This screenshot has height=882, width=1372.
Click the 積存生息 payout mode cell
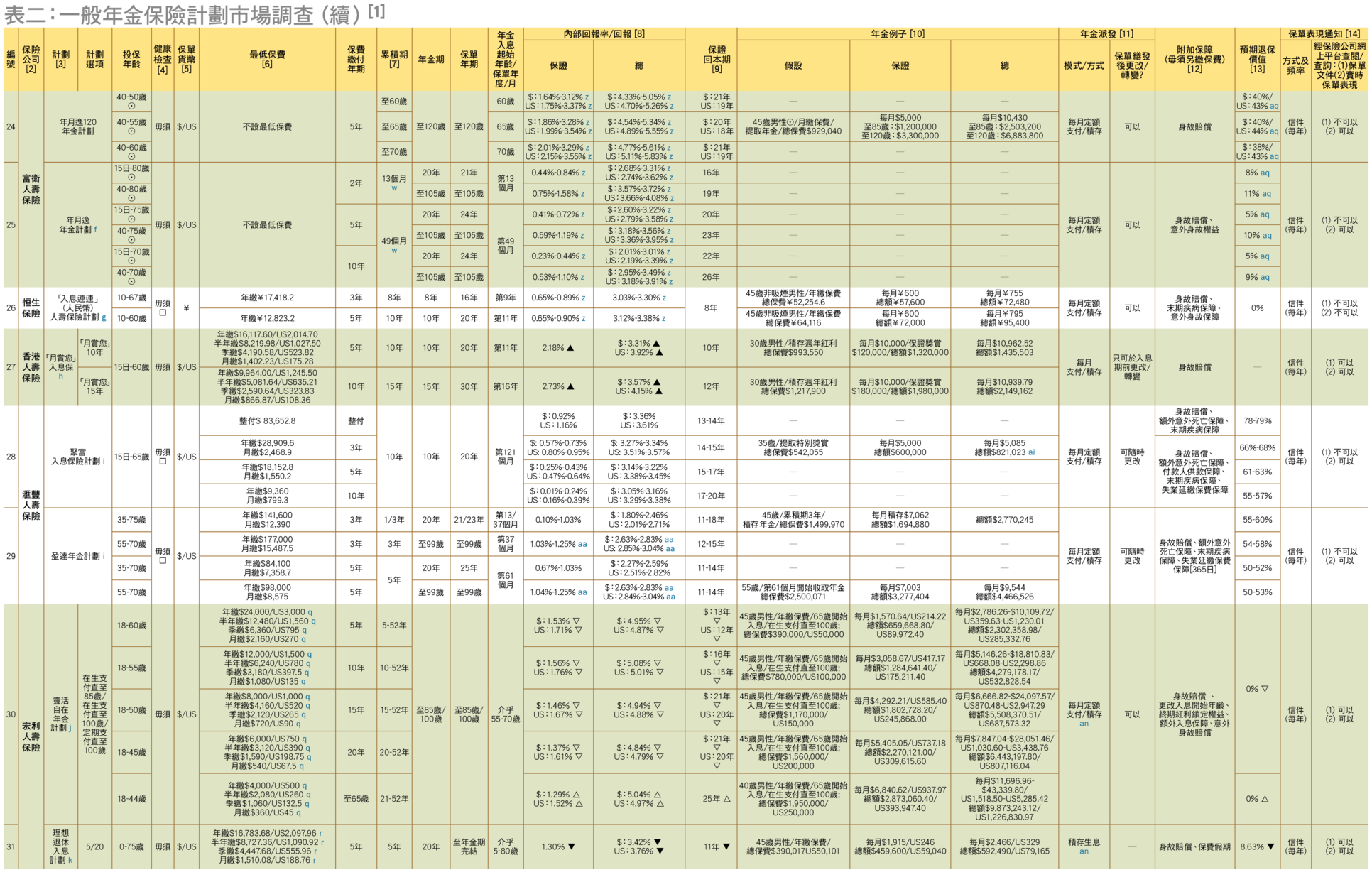pyautogui.click(x=1084, y=846)
